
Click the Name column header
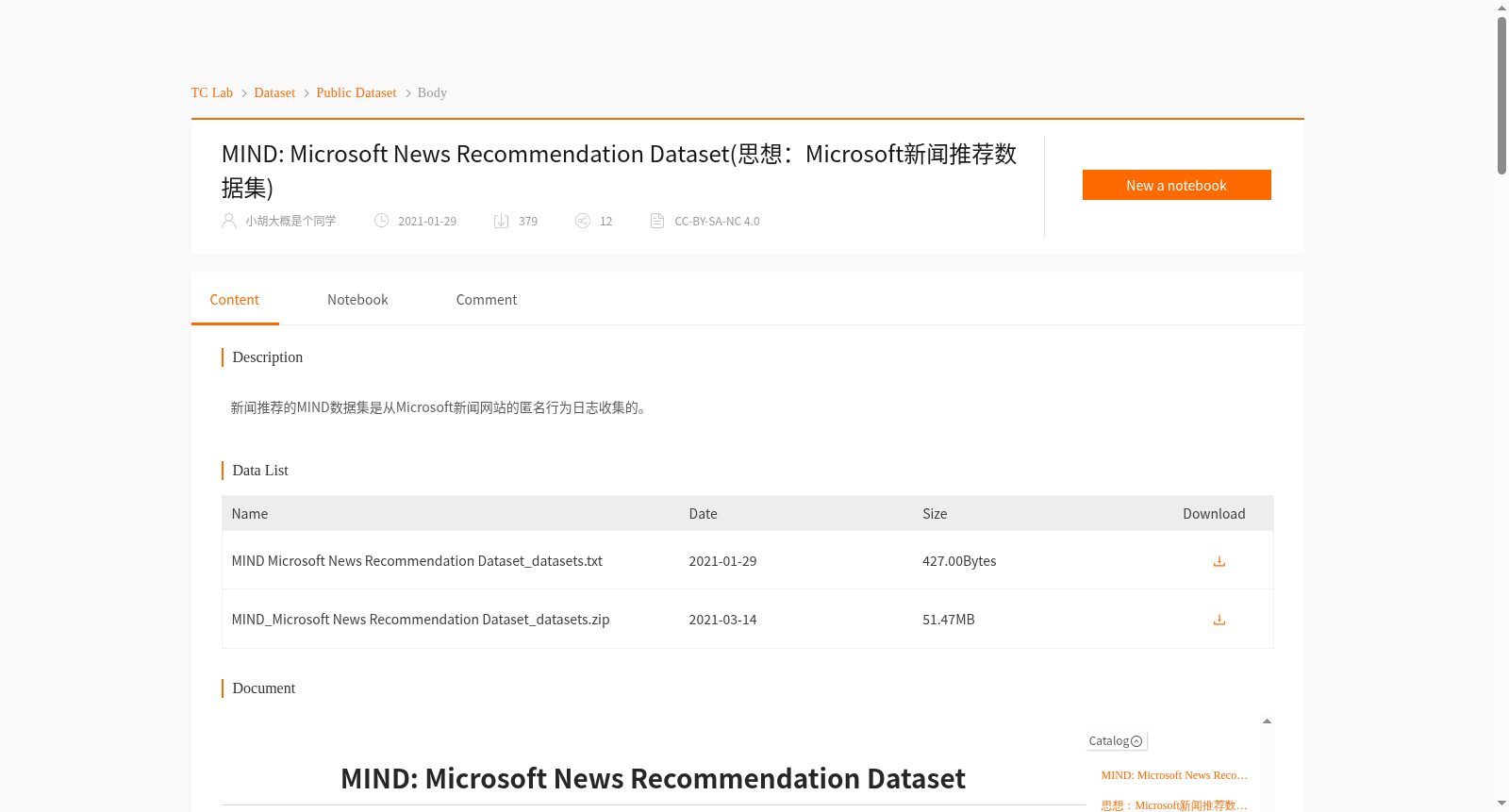[x=250, y=514]
